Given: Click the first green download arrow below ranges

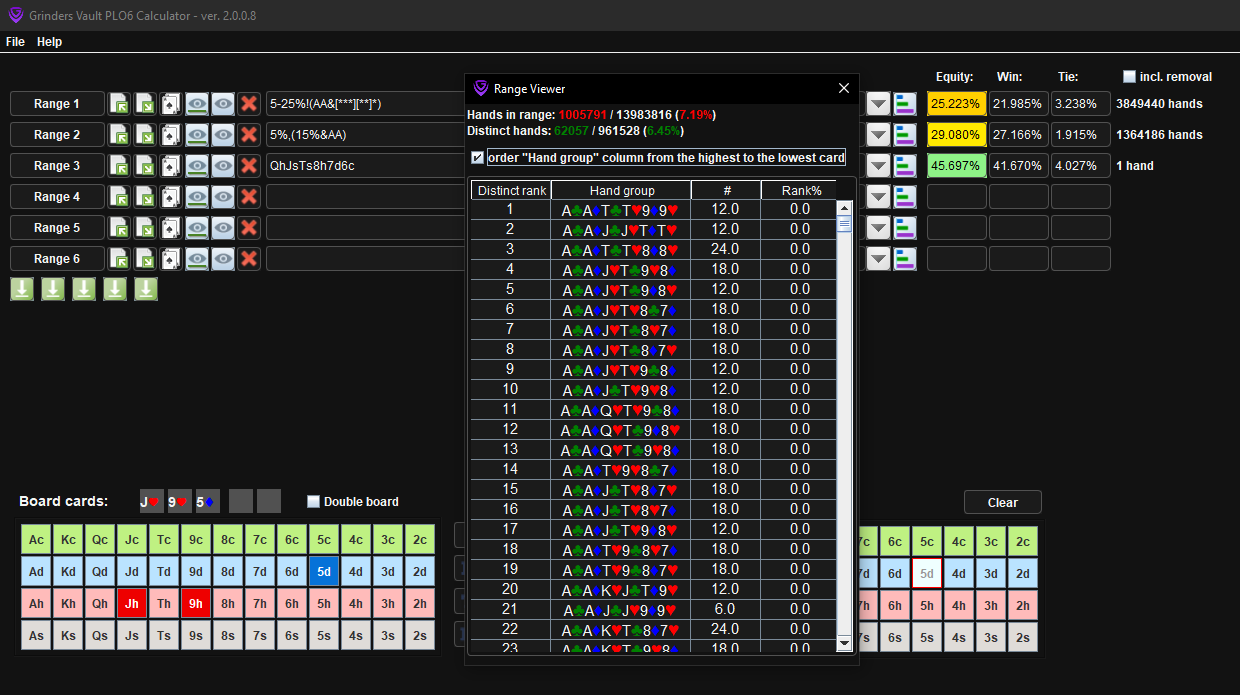Looking at the screenshot, I should pyautogui.click(x=21, y=288).
